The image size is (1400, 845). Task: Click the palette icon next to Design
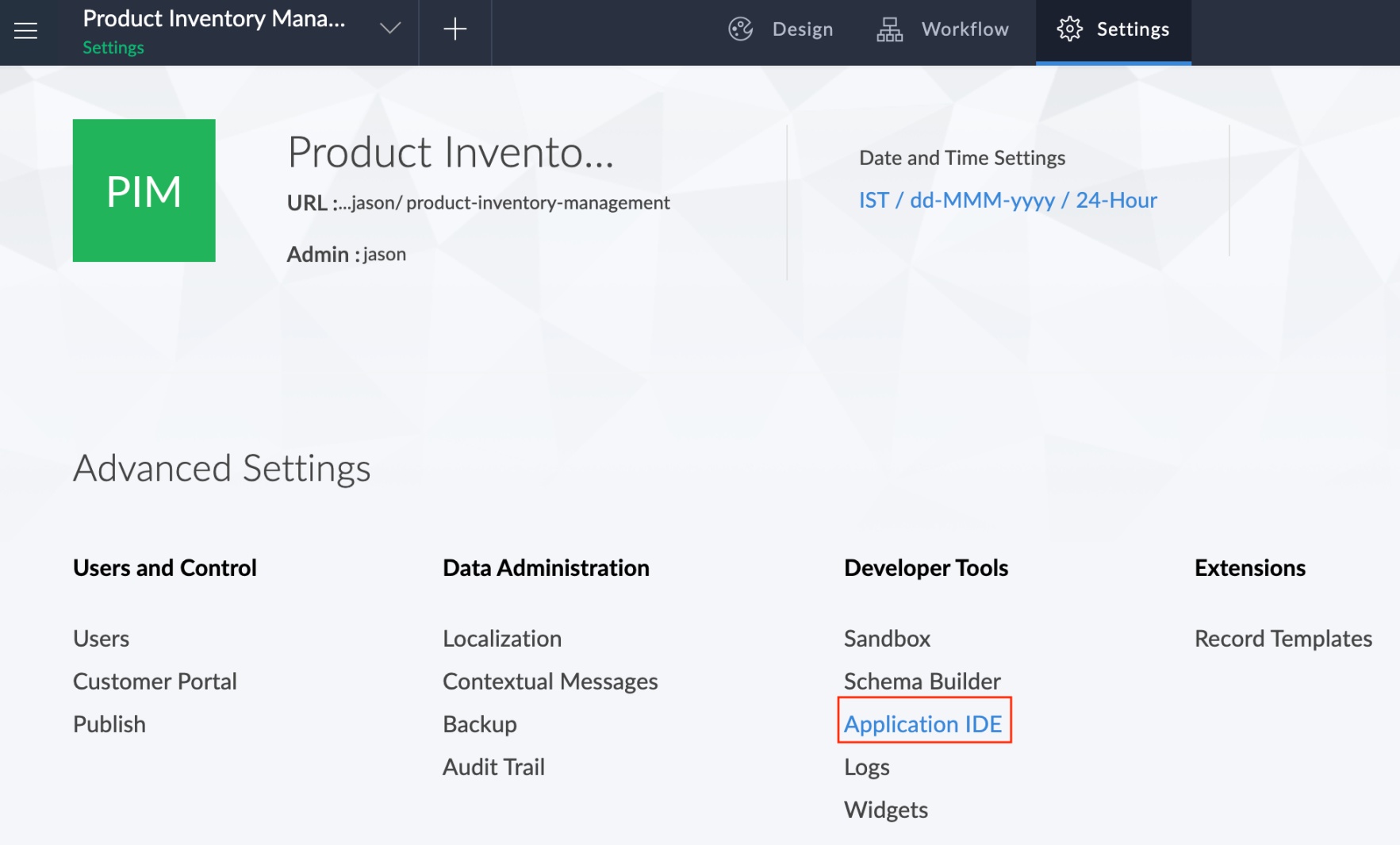pyautogui.click(x=739, y=29)
